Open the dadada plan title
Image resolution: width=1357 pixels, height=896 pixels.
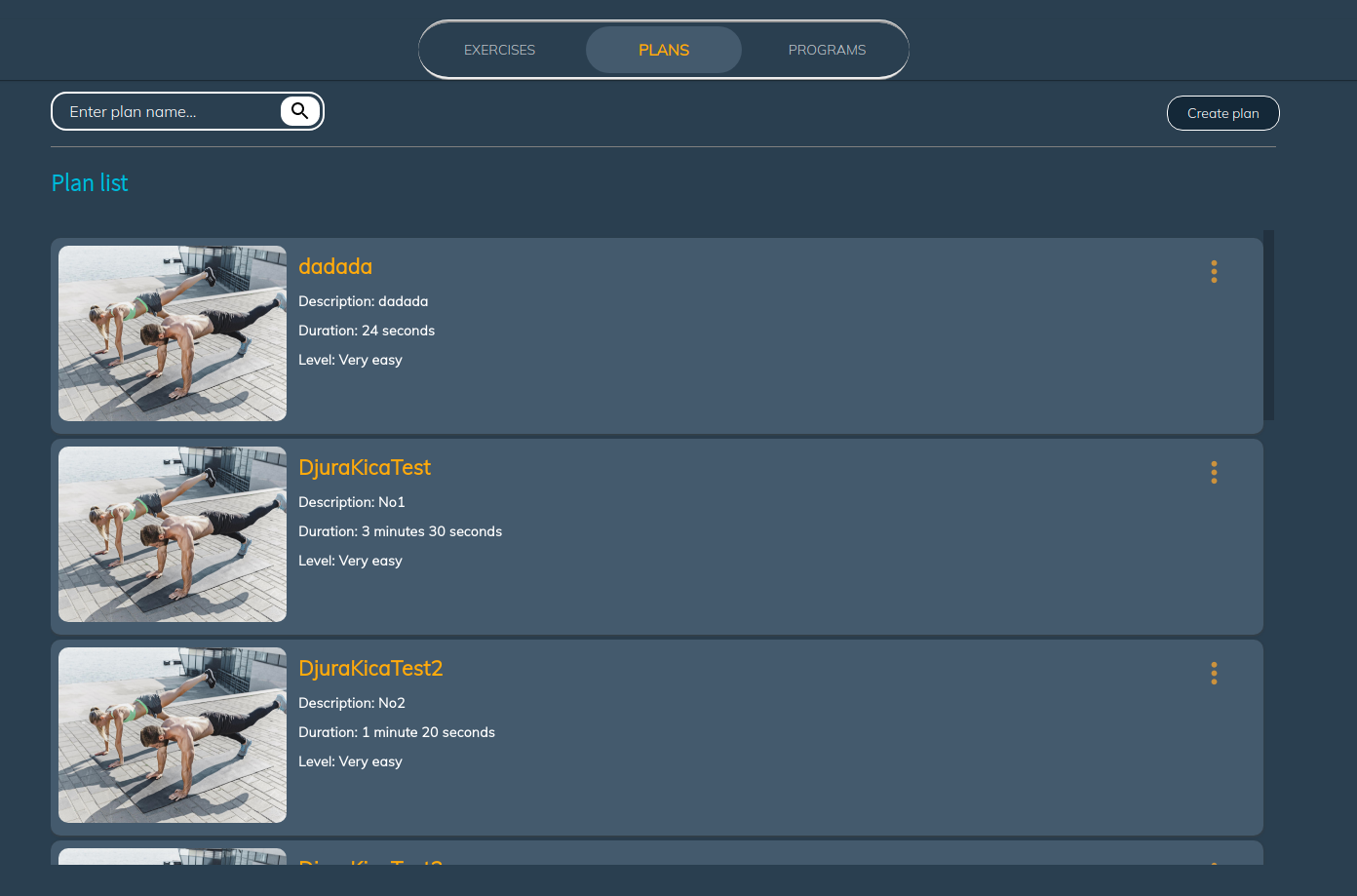pyautogui.click(x=335, y=266)
